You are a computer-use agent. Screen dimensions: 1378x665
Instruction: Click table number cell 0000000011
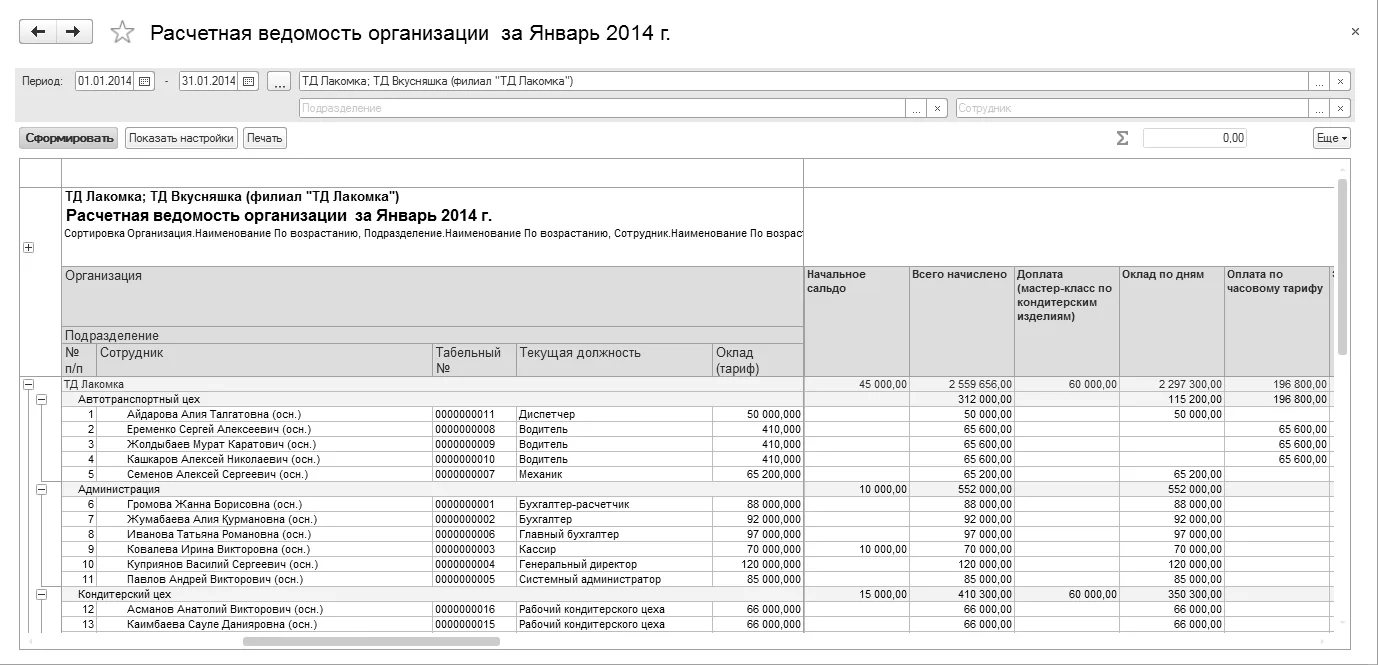click(x=474, y=414)
